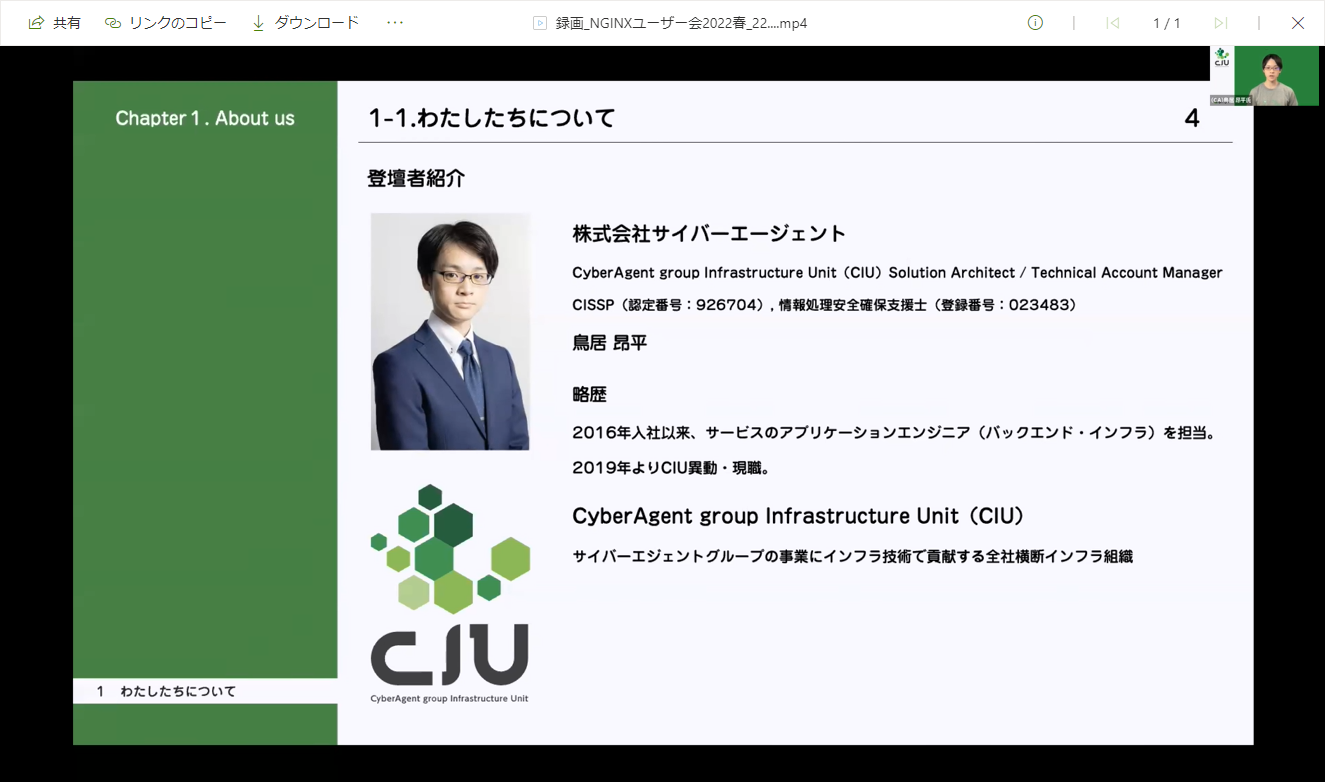Click the Solution Architect job title line
Viewport: 1325px width, 782px height.
click(x=897, y=273)
